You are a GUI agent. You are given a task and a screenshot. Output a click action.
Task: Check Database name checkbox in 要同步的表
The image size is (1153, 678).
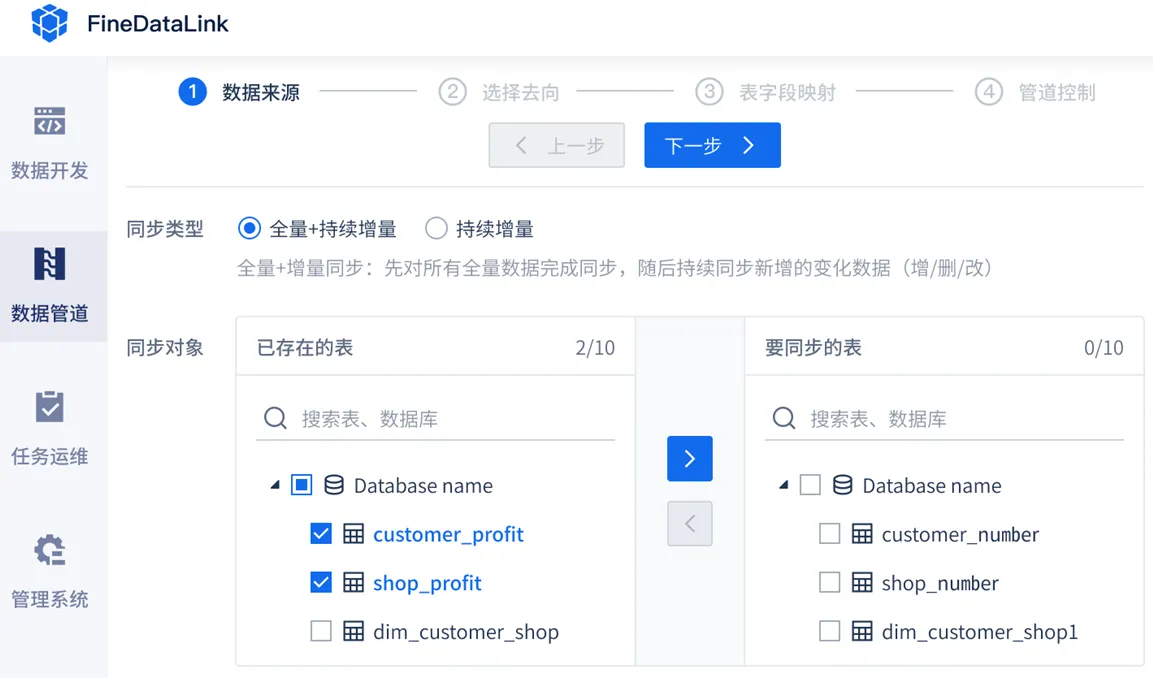click(x=810, y=485)
